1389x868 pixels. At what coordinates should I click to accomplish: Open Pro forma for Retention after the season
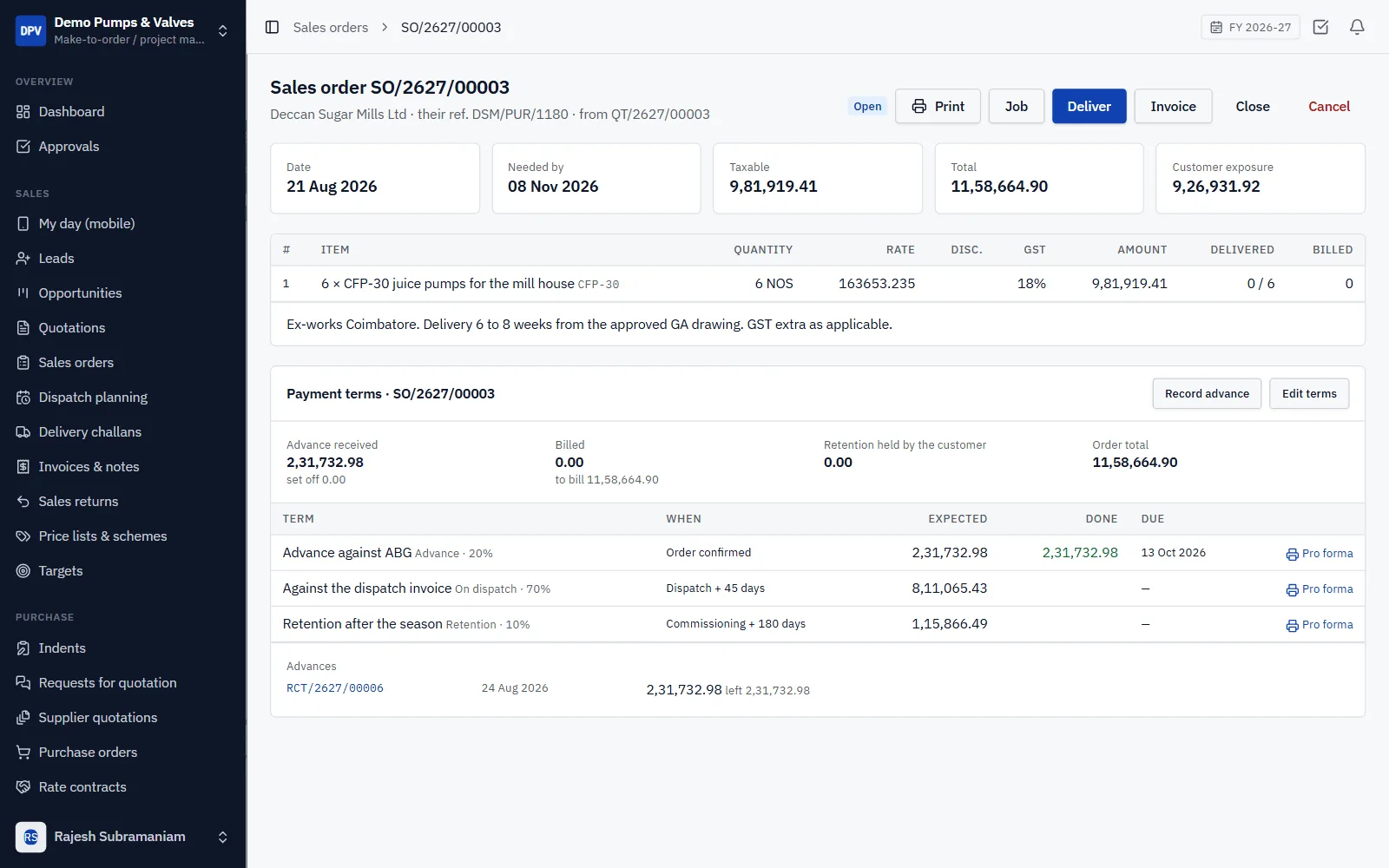[x=1320, y=624]
